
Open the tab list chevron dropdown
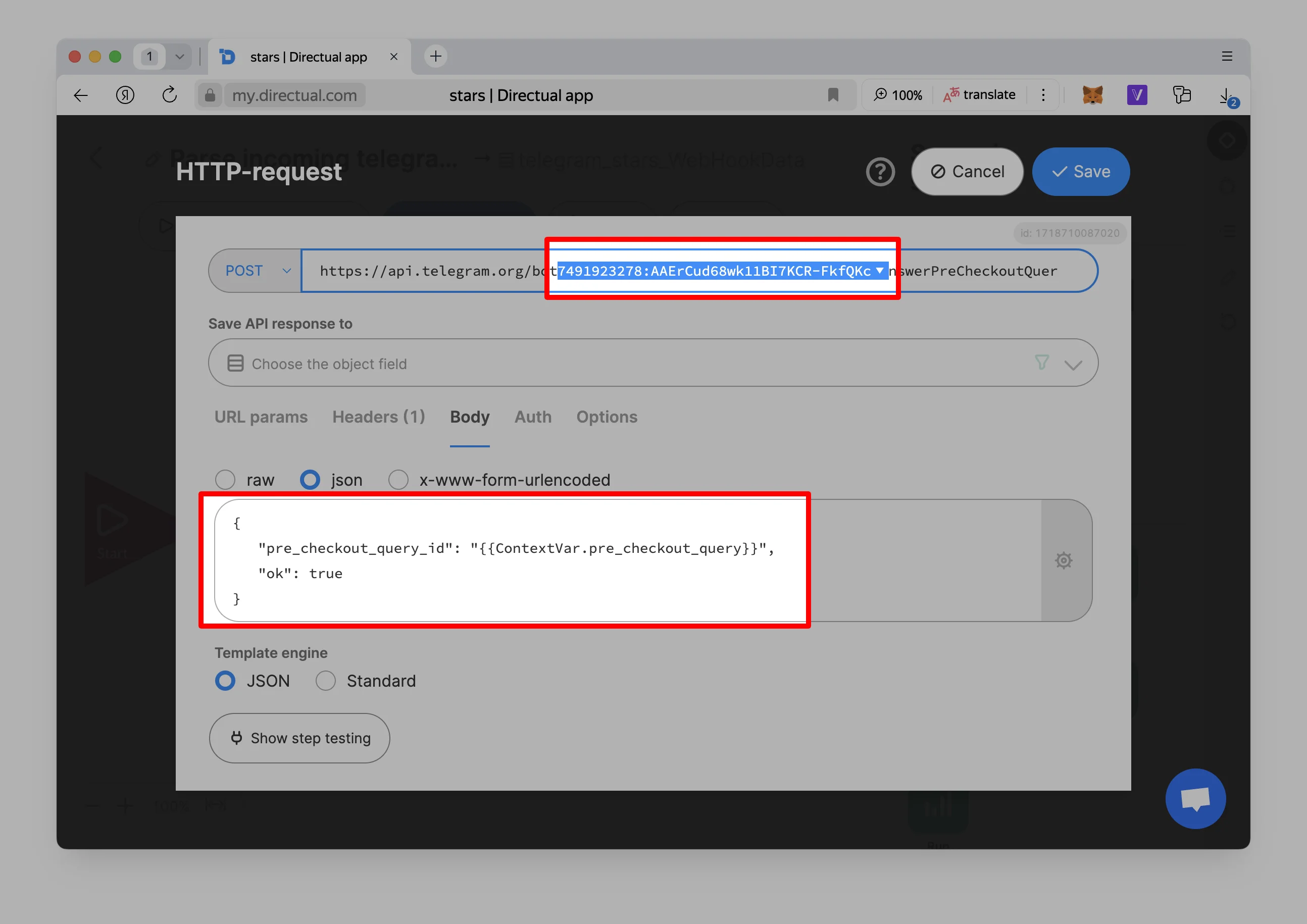[x=180, y=57]
